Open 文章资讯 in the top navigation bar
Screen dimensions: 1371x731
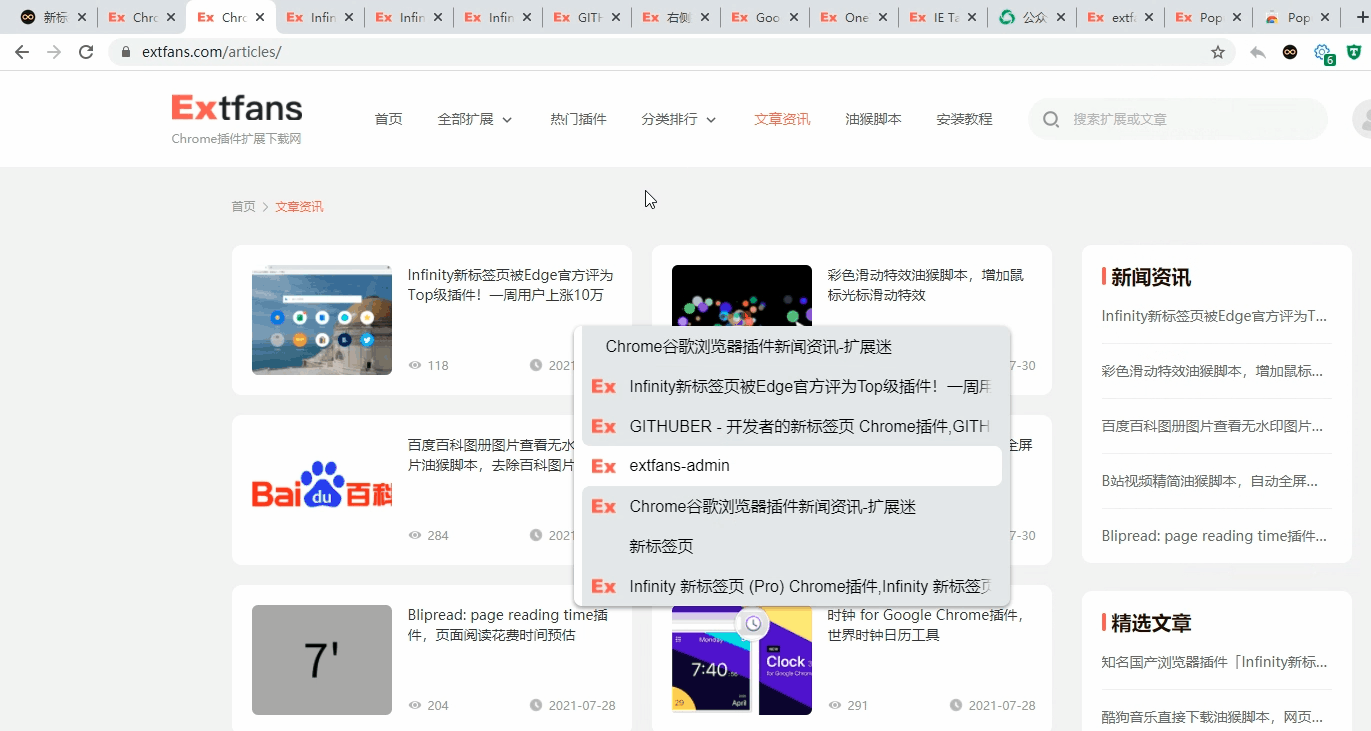pos(782,119)
